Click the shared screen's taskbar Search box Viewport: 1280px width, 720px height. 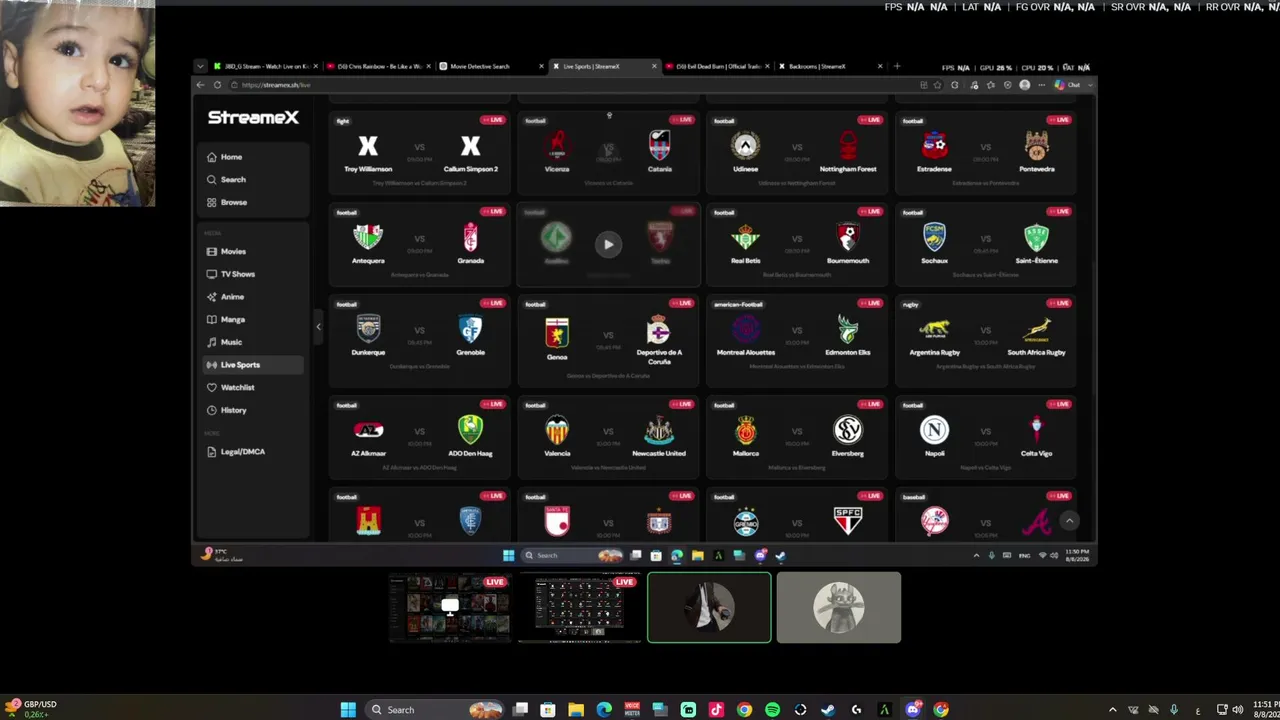tap(571, 556)
